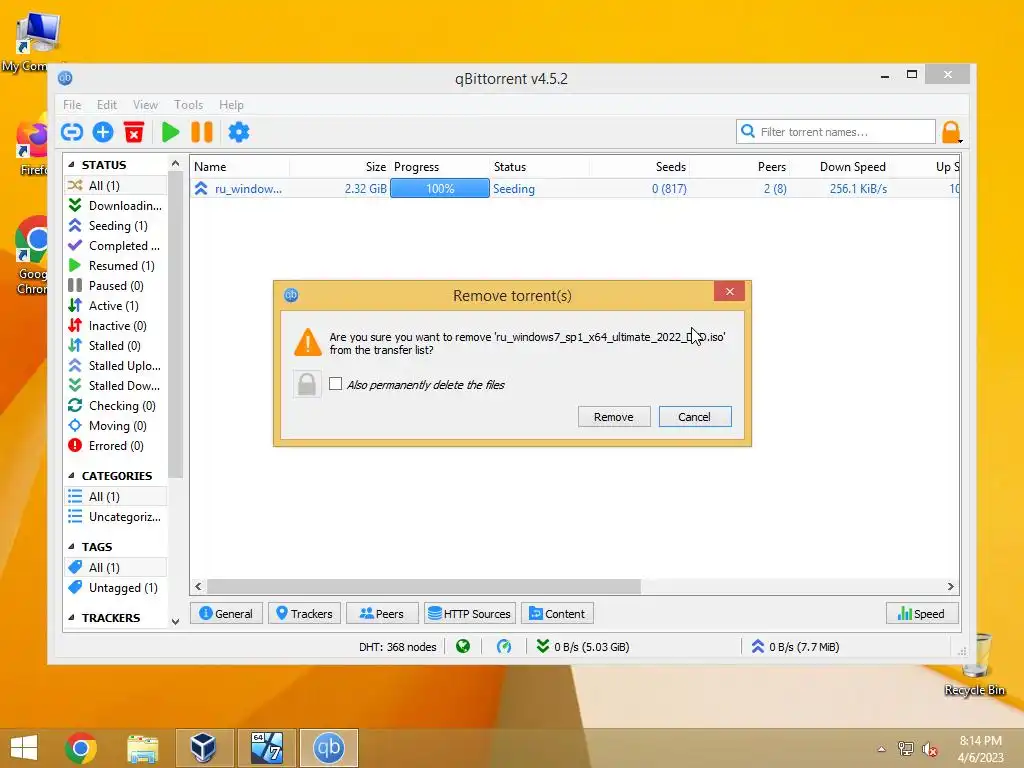Image resolution: width=1024 pixels, height=768 pixels.
Task: Click the Add torrent file plus icon
Action: pyautogui.click(x=103, y=132)
